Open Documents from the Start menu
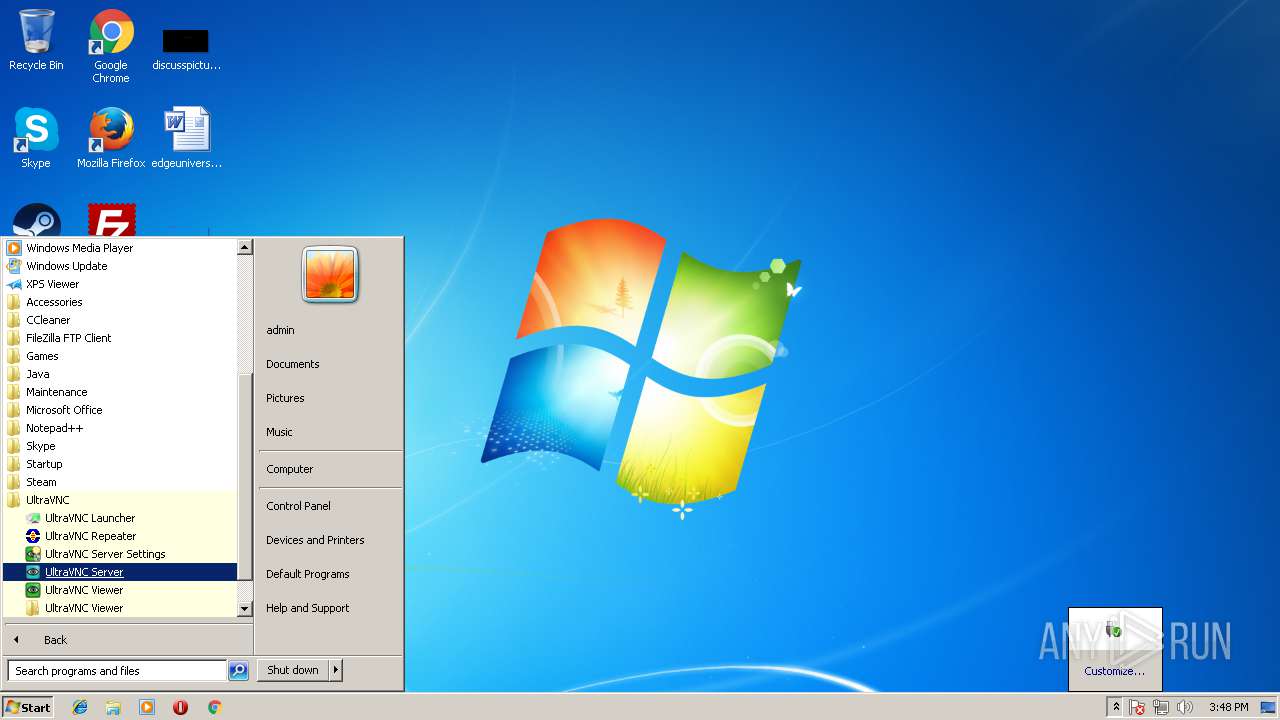The width and height of the screenshot is (1280, 720). coord(329,364)
